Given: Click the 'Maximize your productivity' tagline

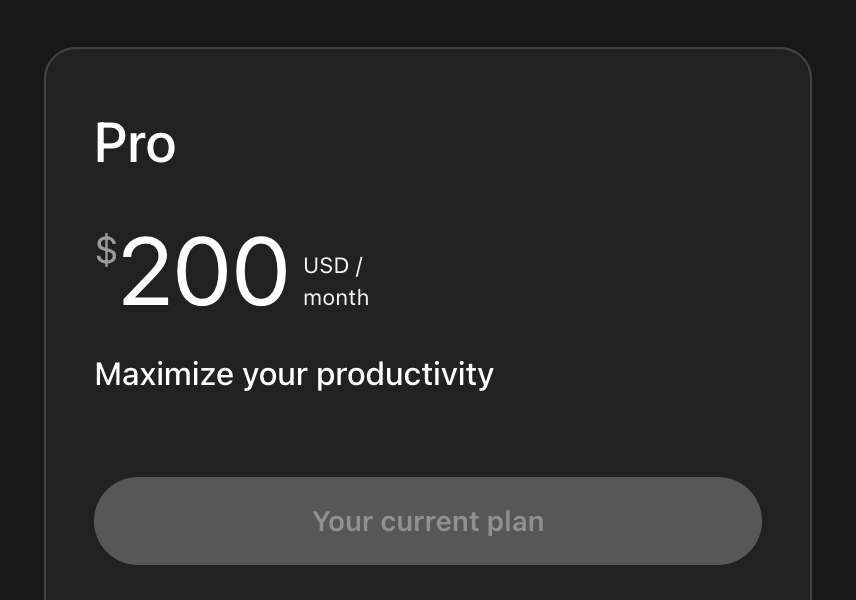Looking at the screenshot, I should coord(294,374).
